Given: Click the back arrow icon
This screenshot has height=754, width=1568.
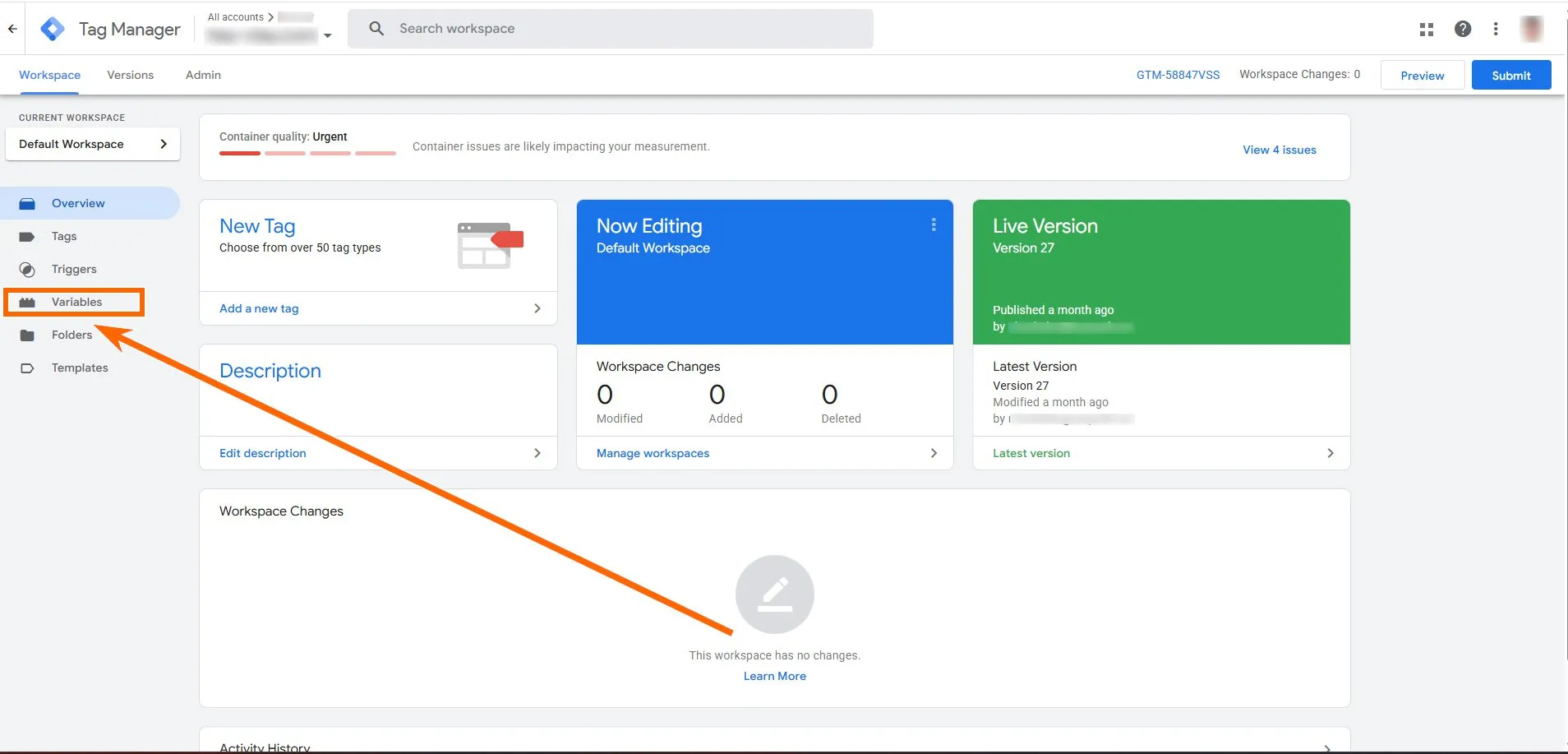Looking at the screenshot, I should (12, 29).
